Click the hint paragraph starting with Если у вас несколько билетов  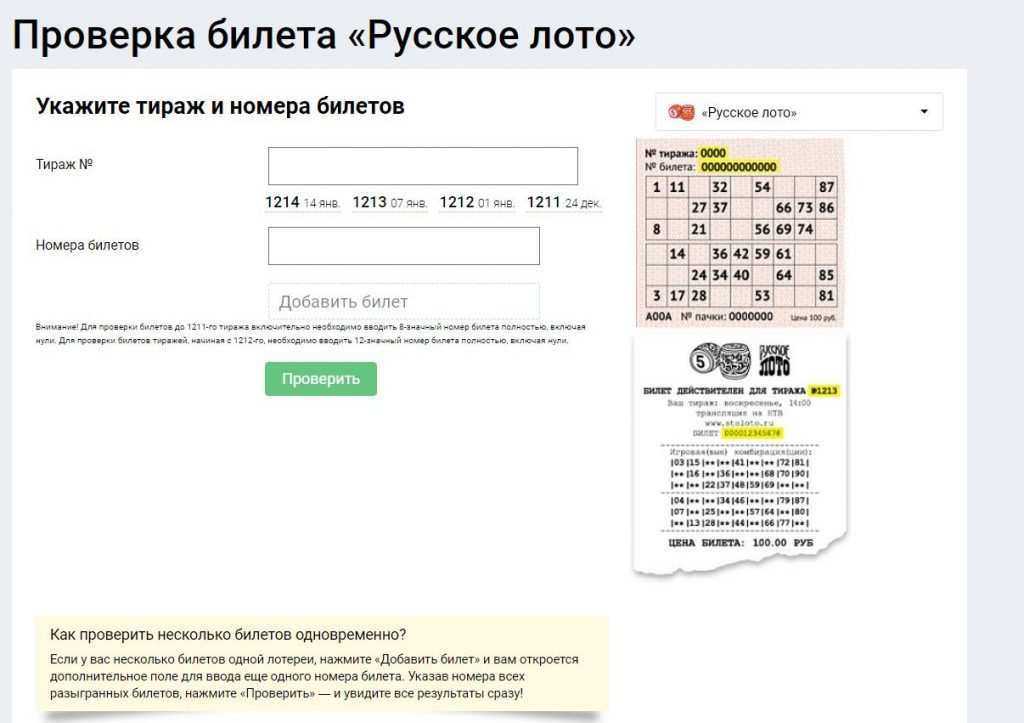[x=314, y=676]
